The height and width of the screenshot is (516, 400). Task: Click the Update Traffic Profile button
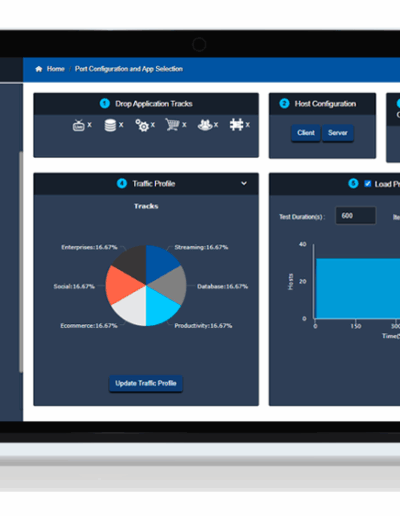[146, 383]
